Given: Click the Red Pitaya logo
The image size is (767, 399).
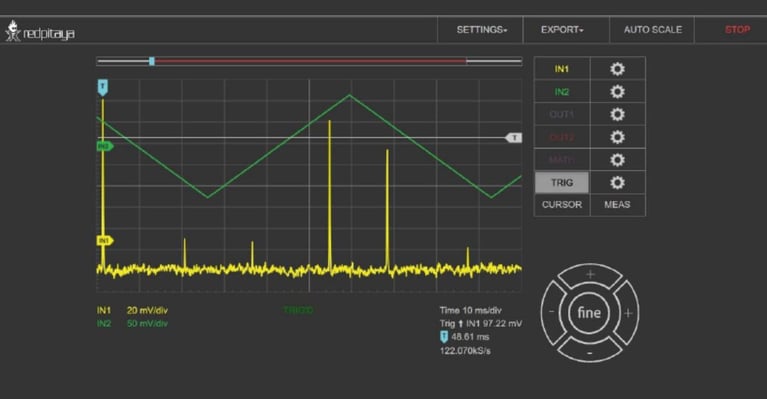Looking at the screenshot, I should pyautogui.click(x=40, y=31).
